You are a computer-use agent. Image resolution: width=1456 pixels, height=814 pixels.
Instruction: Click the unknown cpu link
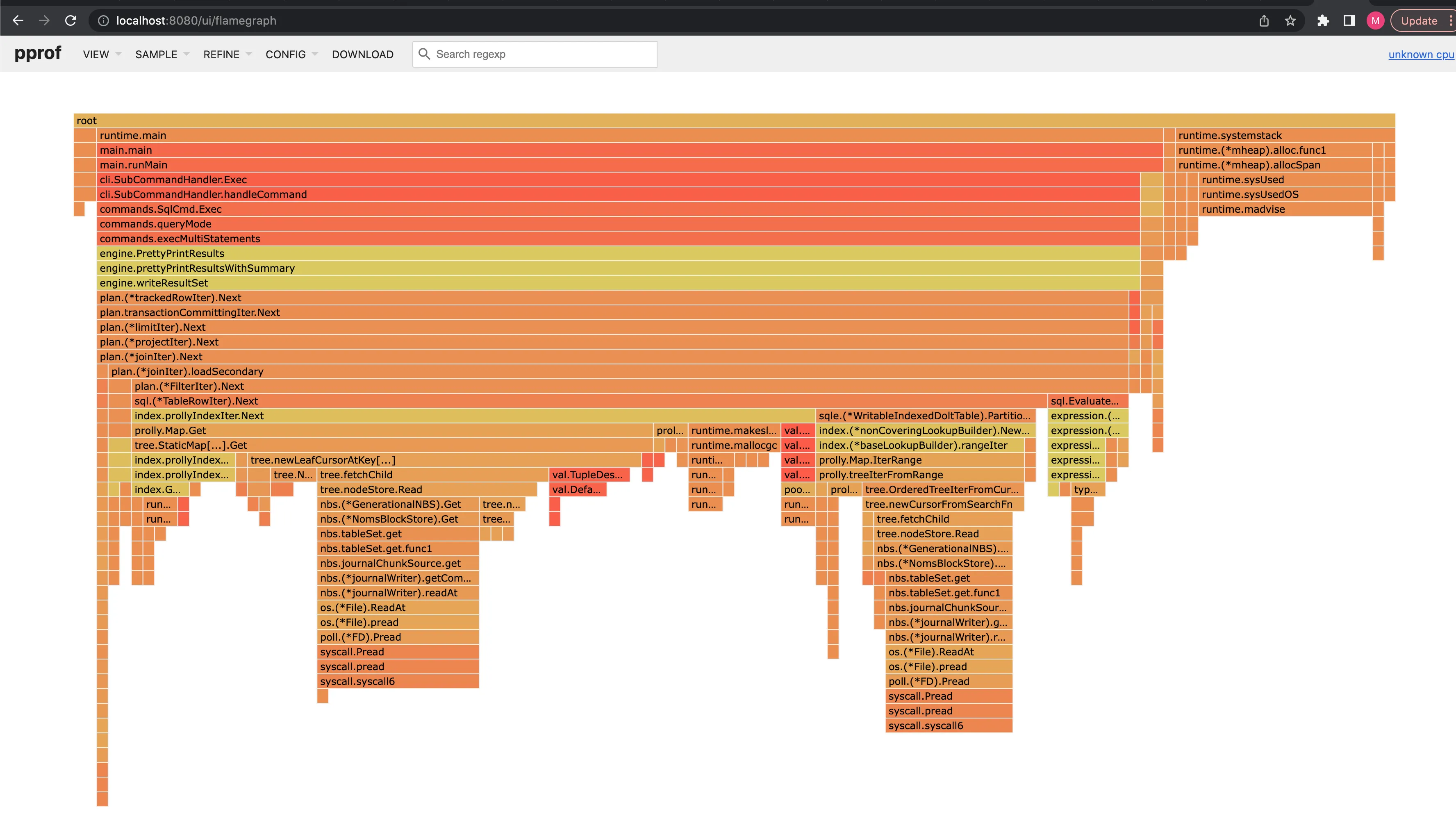1420,54
